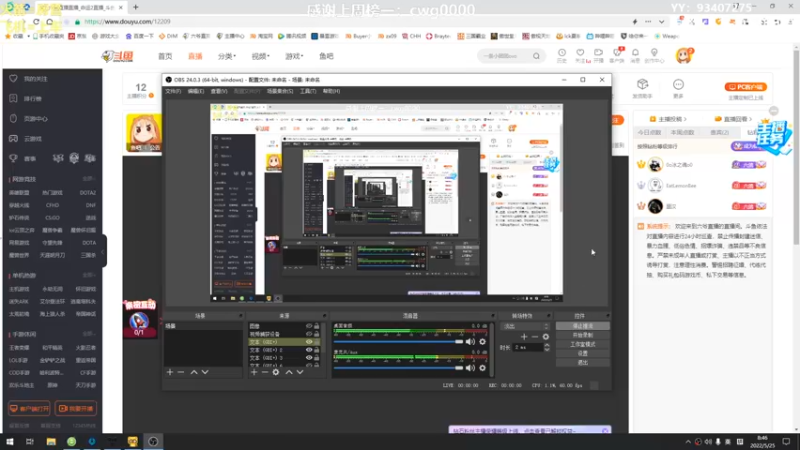Open Task View from taskbar

[30, 441]
